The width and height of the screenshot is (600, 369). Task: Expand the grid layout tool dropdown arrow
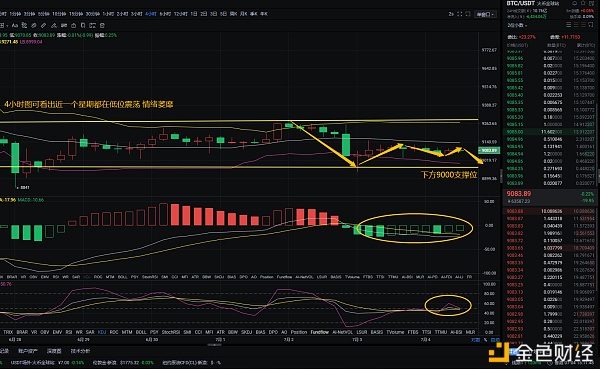click(x=7, y=26)
